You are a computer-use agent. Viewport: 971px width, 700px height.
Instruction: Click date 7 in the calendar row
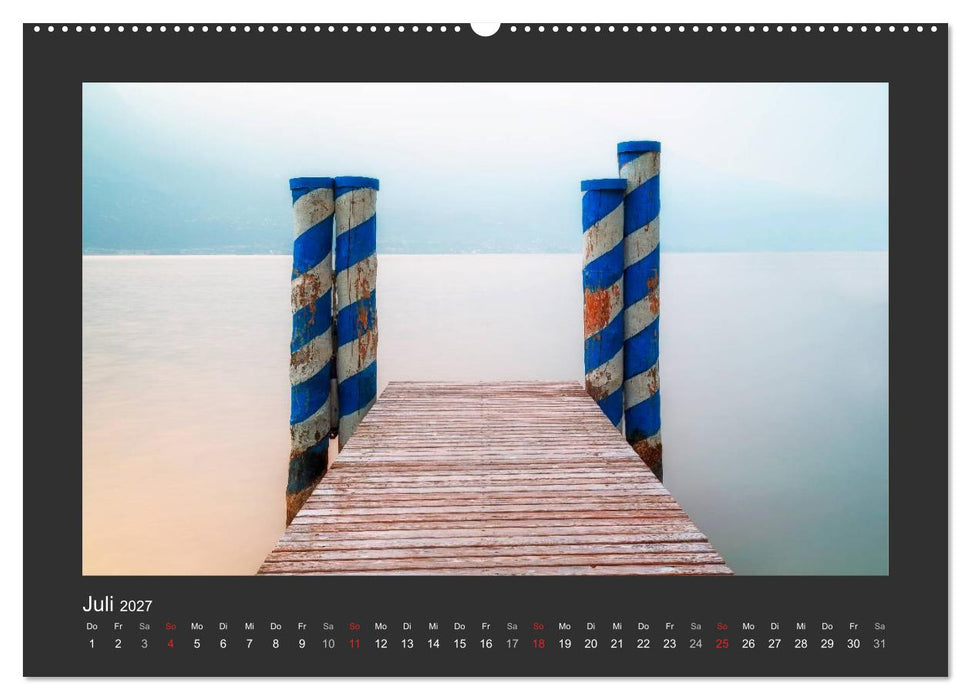click(249, 644)
